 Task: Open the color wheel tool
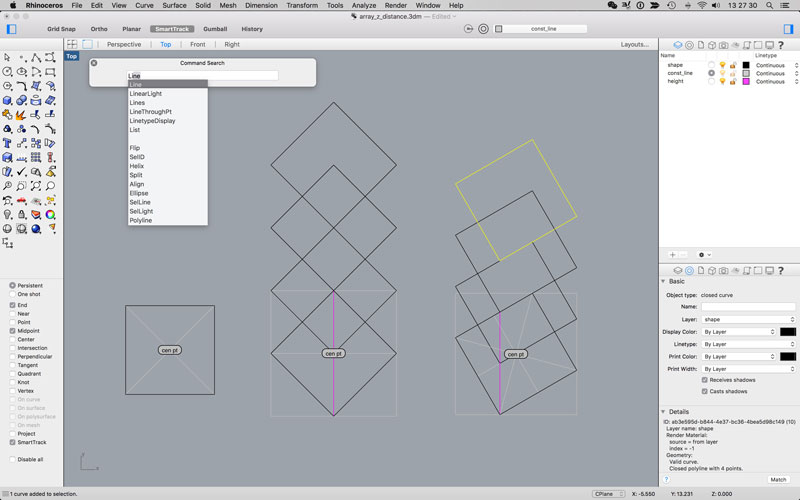tap(50, 215)
